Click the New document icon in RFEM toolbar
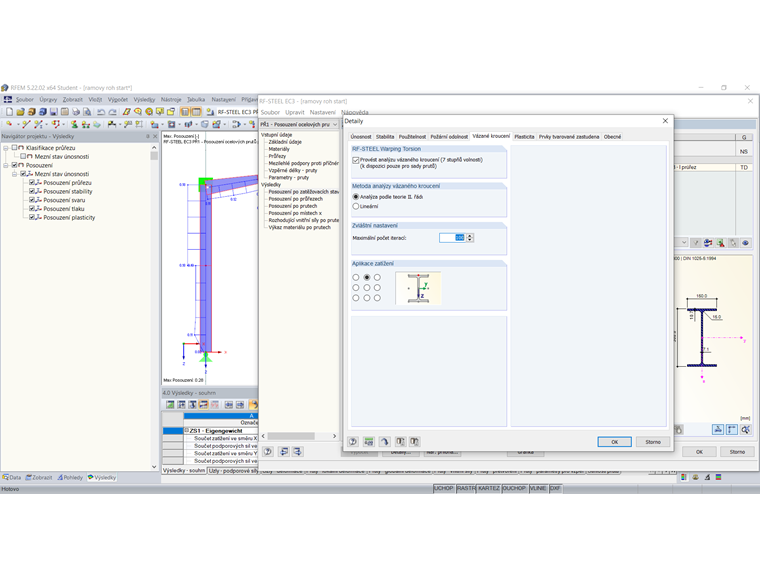760x576 pixels. click(9, 112)
